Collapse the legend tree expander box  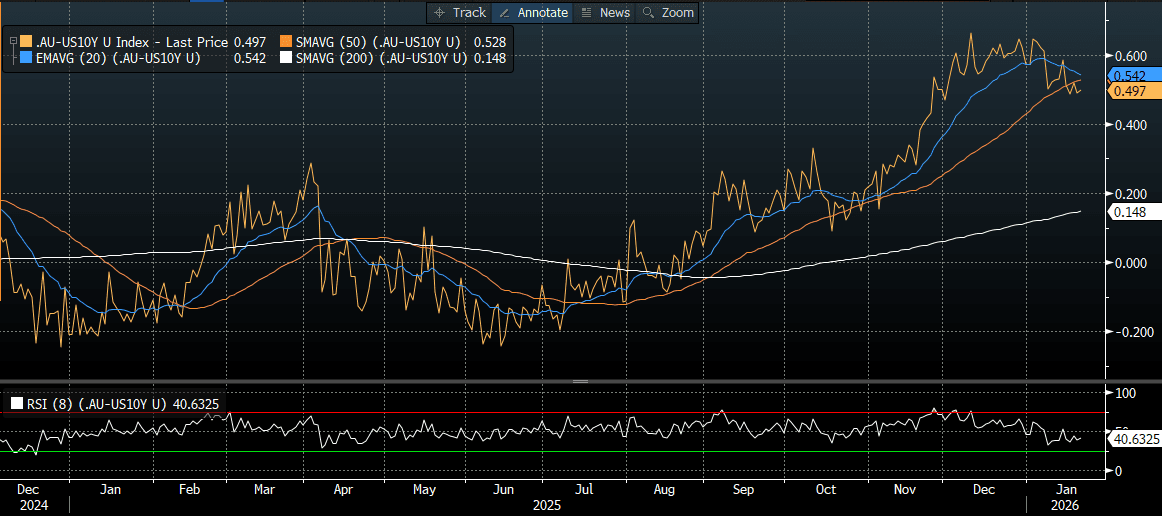pos(13,42)
